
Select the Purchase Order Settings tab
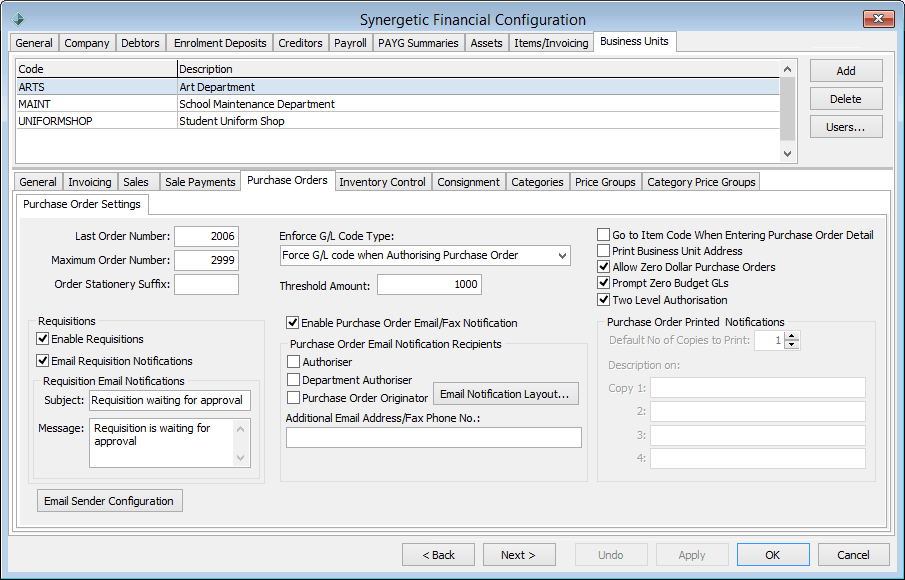coord(82,204)
